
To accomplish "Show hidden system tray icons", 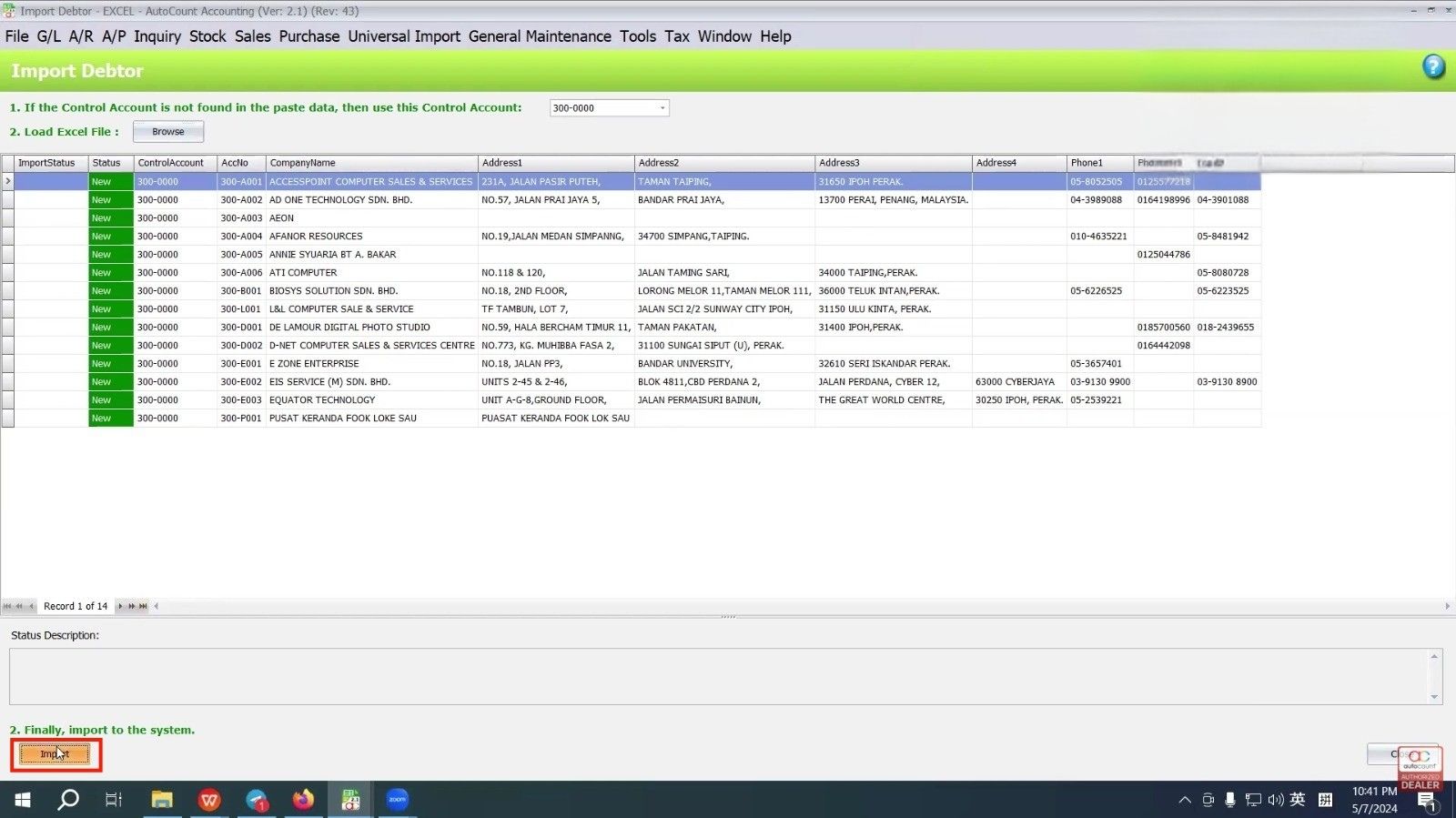I will [x=1184, y=800].
